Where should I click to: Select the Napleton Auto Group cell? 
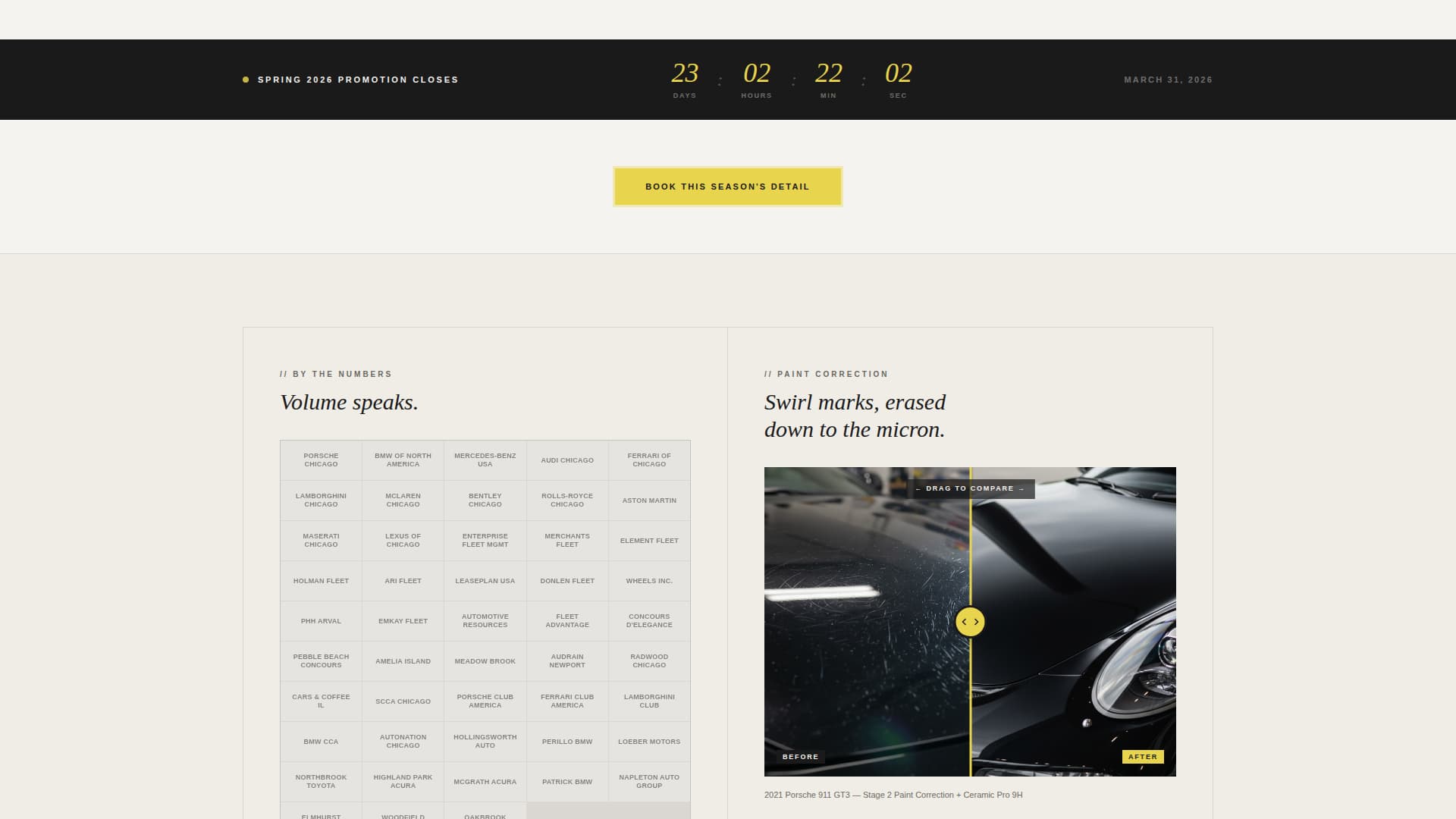(649, 782)
